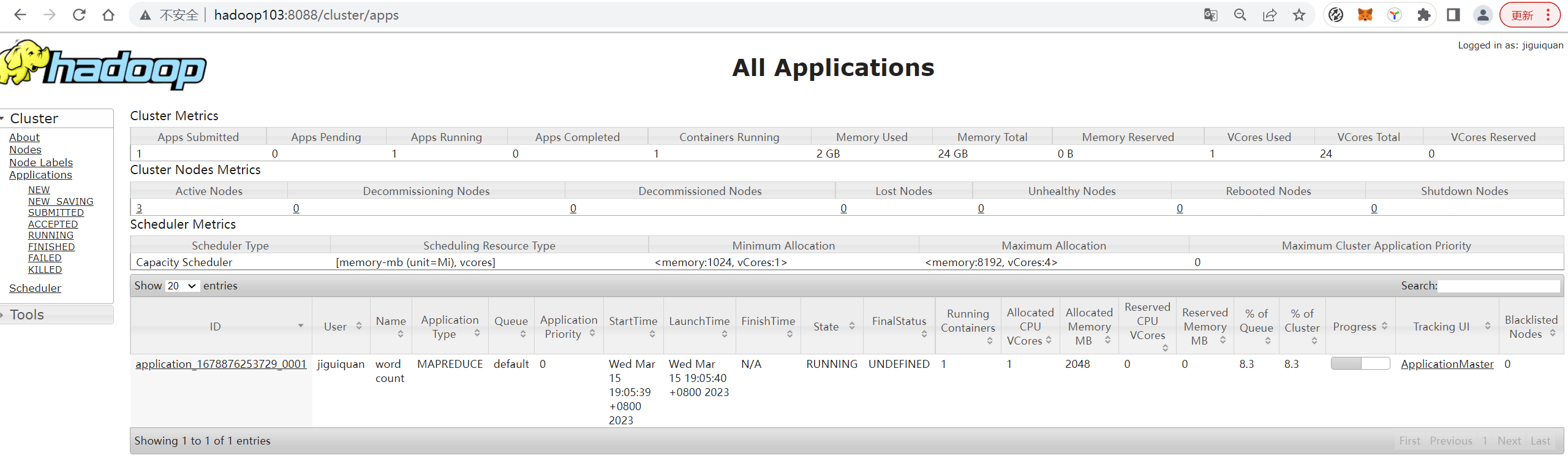Viewport: 1568px width, 458px height.
Task: Filter applications by FAILED state
Action: coord(45,258)
